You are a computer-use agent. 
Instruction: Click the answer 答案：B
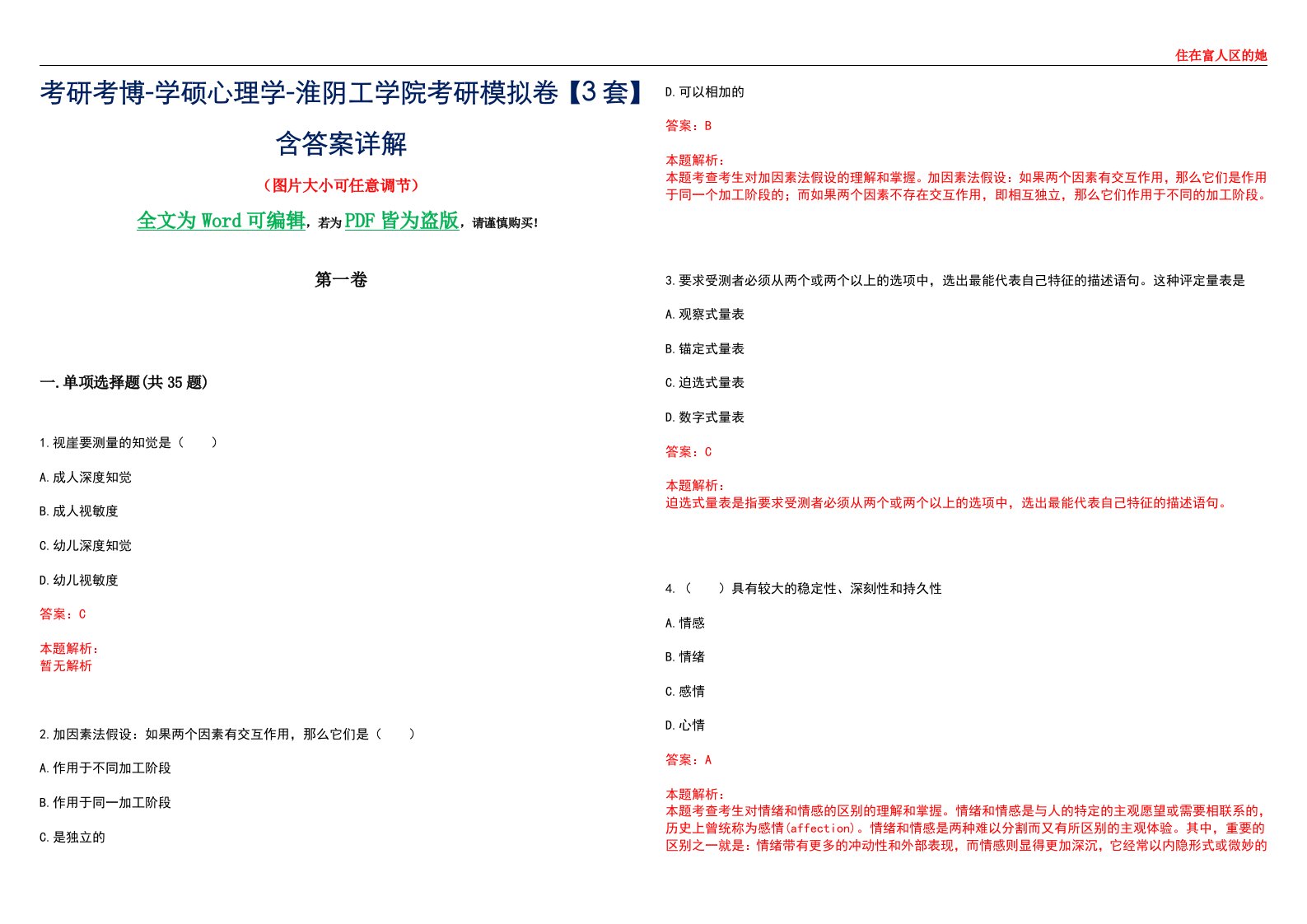pyautogui.click(x=689, y=126)
